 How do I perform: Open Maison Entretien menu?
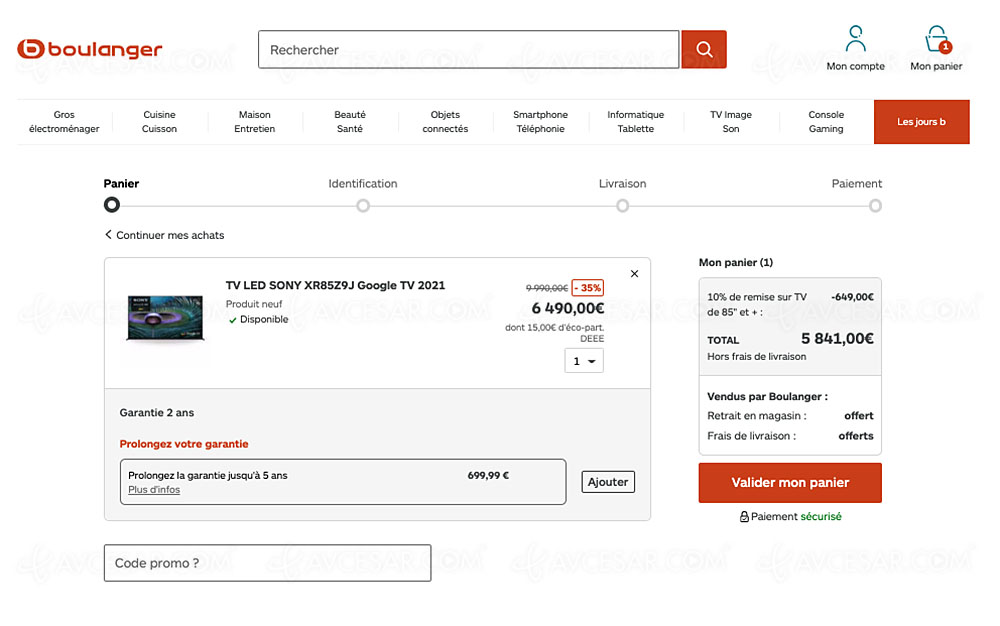pyautogui.click(x=254, y=122)
